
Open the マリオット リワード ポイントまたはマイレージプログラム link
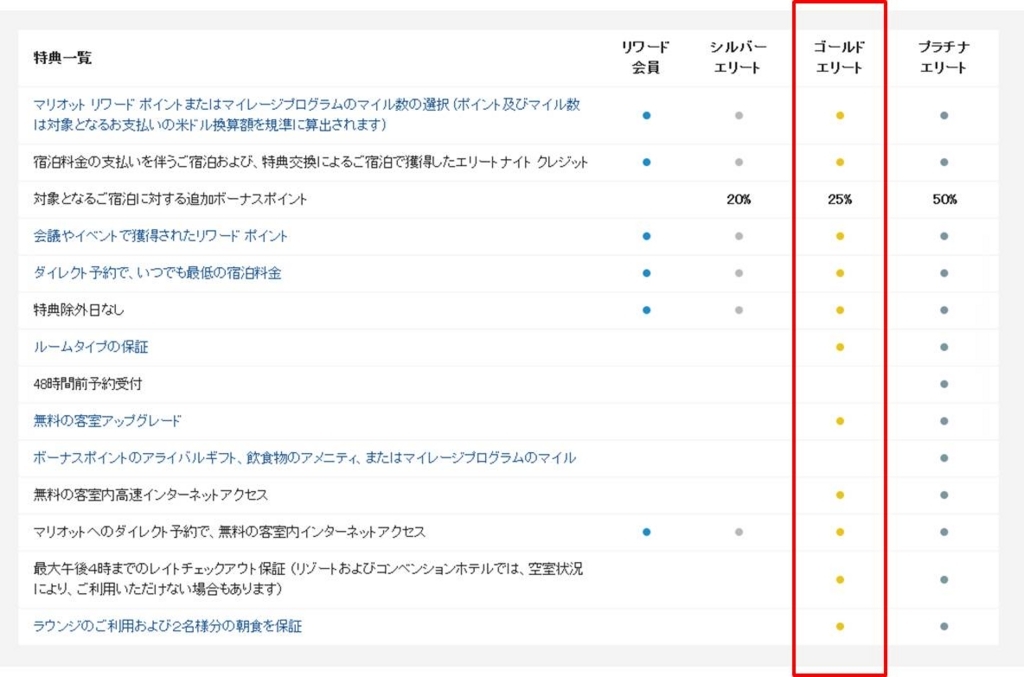(307, 114)
